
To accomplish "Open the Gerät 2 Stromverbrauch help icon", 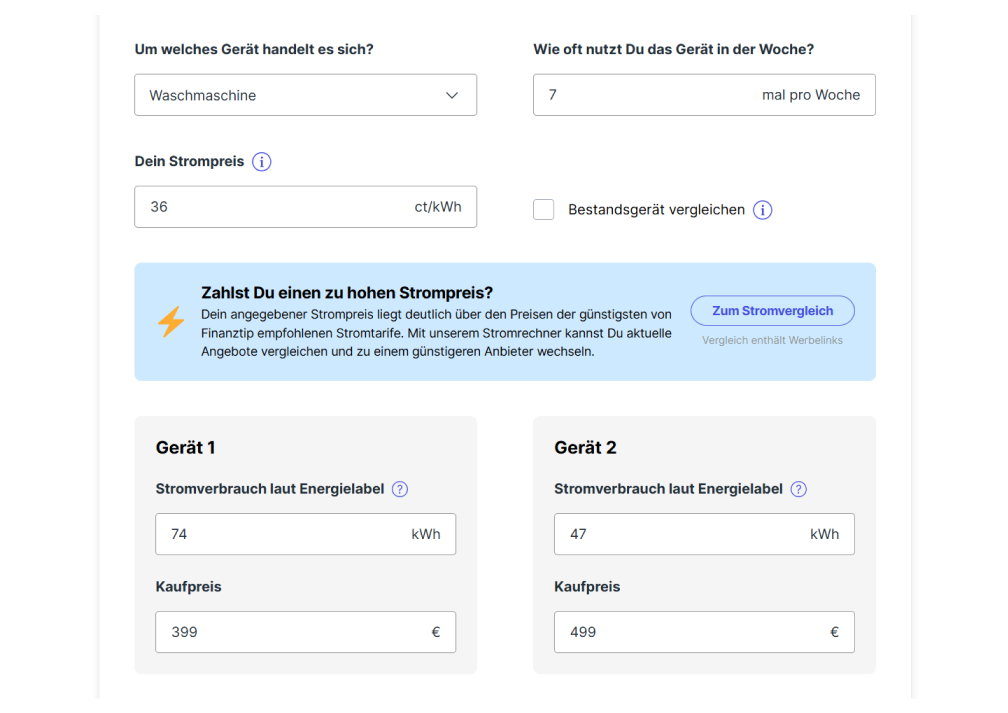I will pos(798,489).
